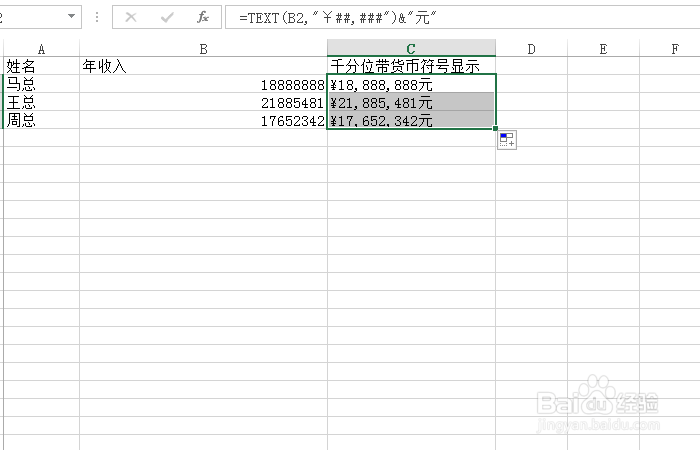
Task: Select the header cell 千分位带货币符号显示
Action: click(411, 66)
